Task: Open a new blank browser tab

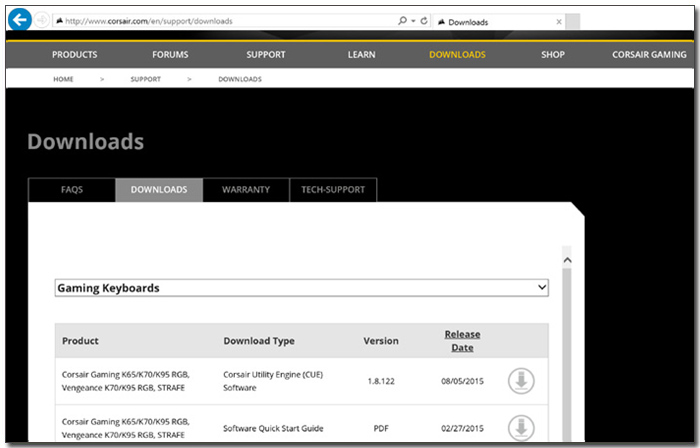Action: [x=573, y=21]
